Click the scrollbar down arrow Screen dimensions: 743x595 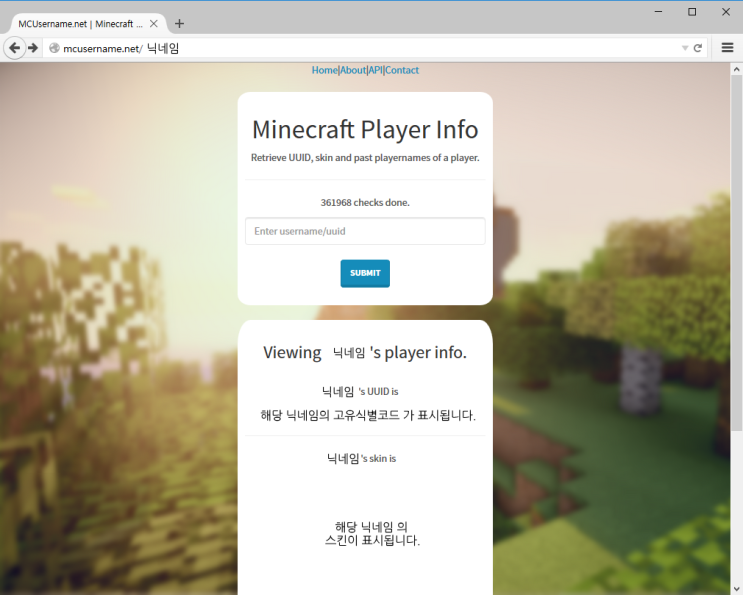click(x=736, y=588)
